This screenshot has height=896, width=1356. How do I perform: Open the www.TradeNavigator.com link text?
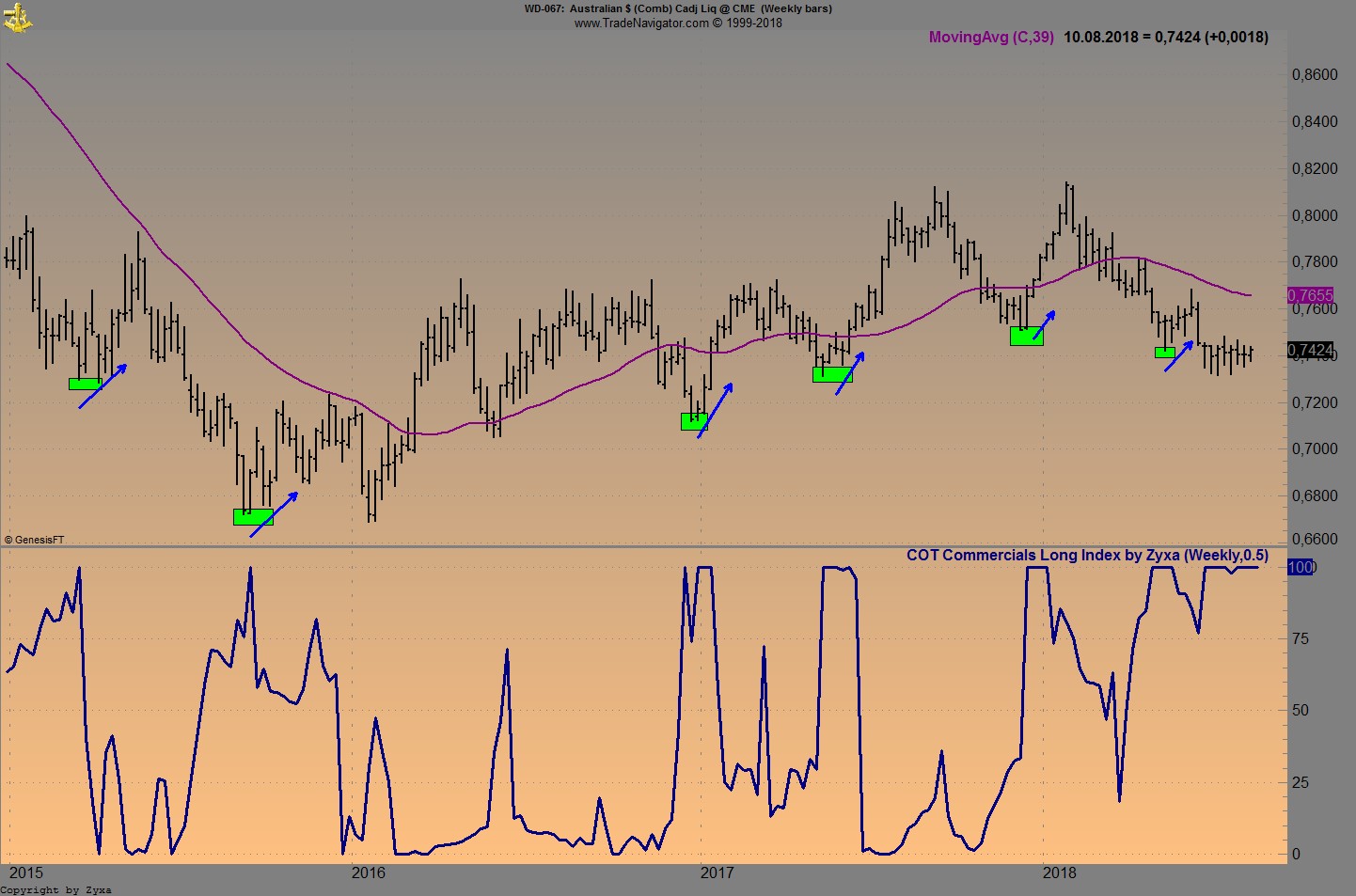[641, 24]
